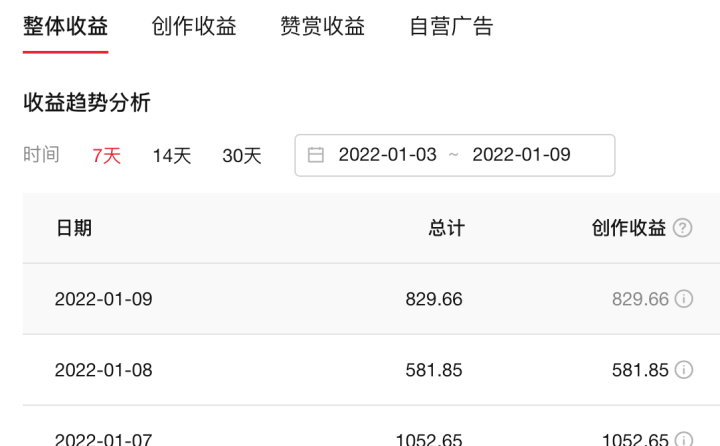
Task: Open info icon in 2022-01-08 row
Action: [x=684, y=370]
